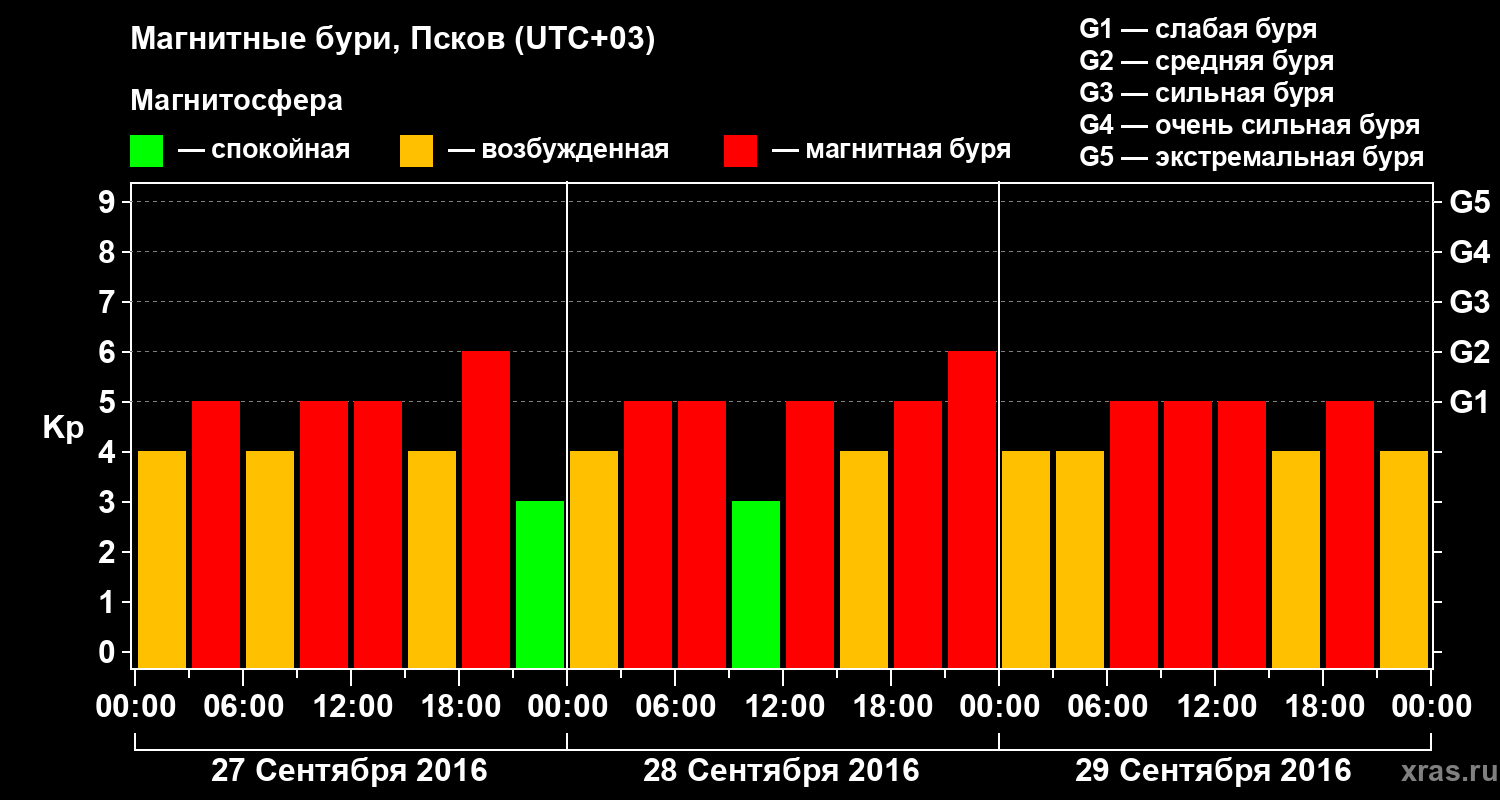Click the green bar on 27 September

(x=540, y=584)
